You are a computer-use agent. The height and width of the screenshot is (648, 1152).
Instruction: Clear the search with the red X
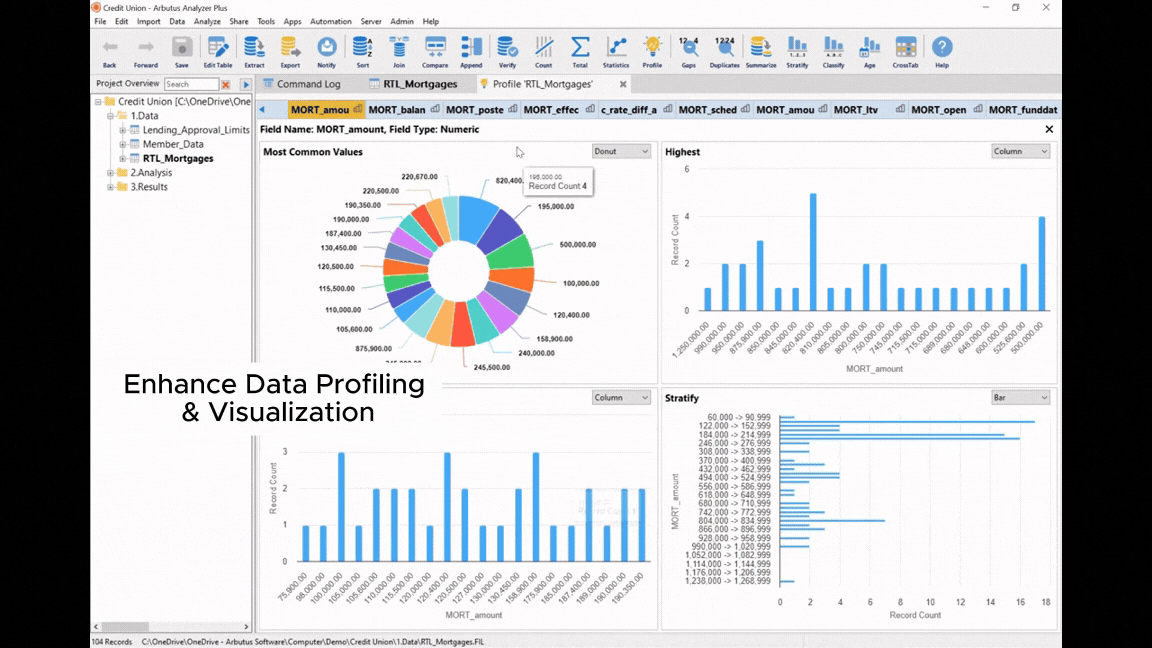tap(228, 85)
